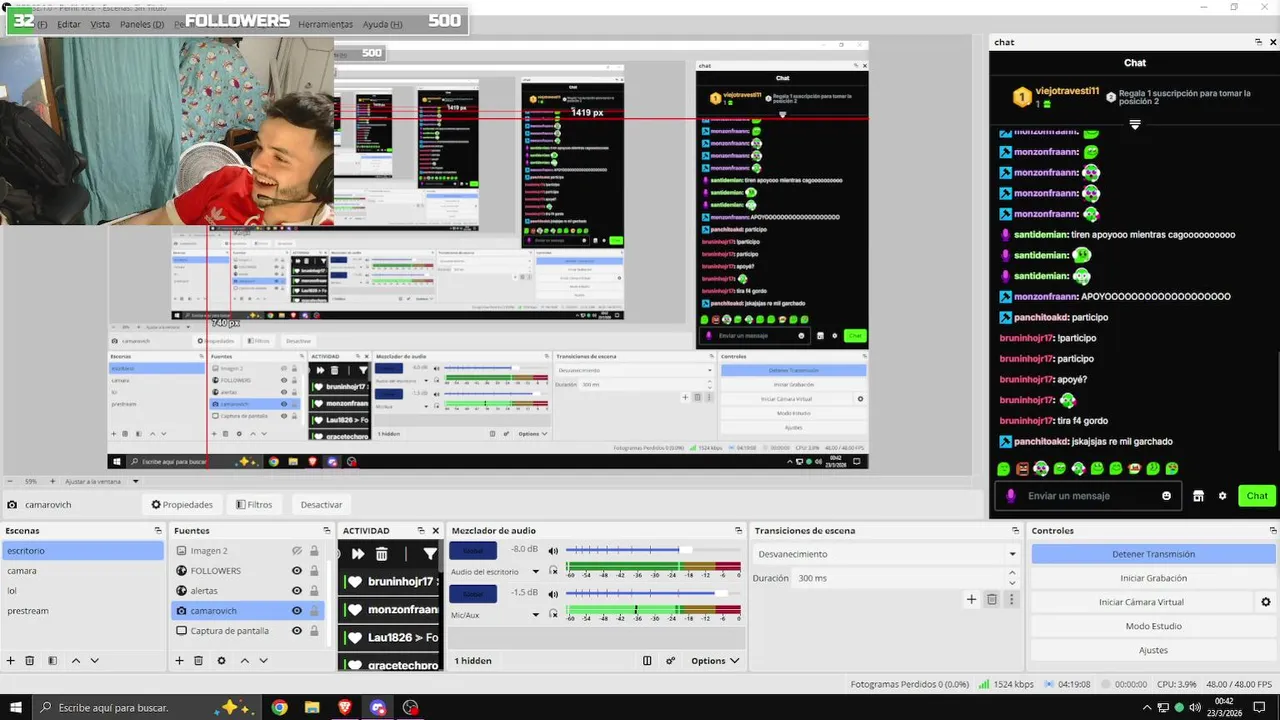Remove the scene transition with trash icon

coord(992,599)
